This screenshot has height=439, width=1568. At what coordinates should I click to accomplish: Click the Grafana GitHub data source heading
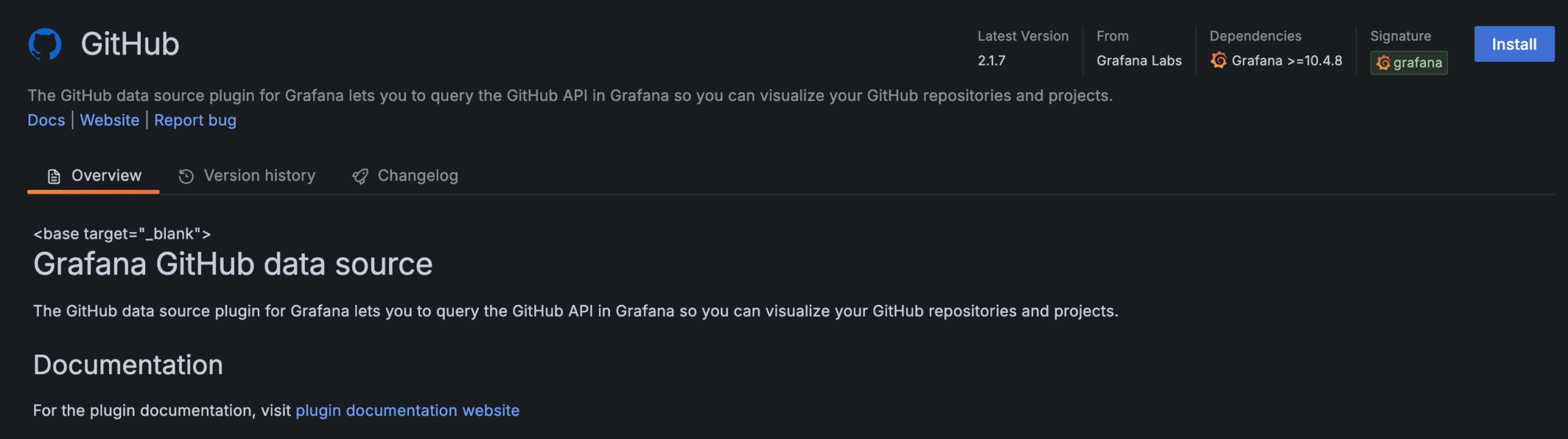[233, 265]
